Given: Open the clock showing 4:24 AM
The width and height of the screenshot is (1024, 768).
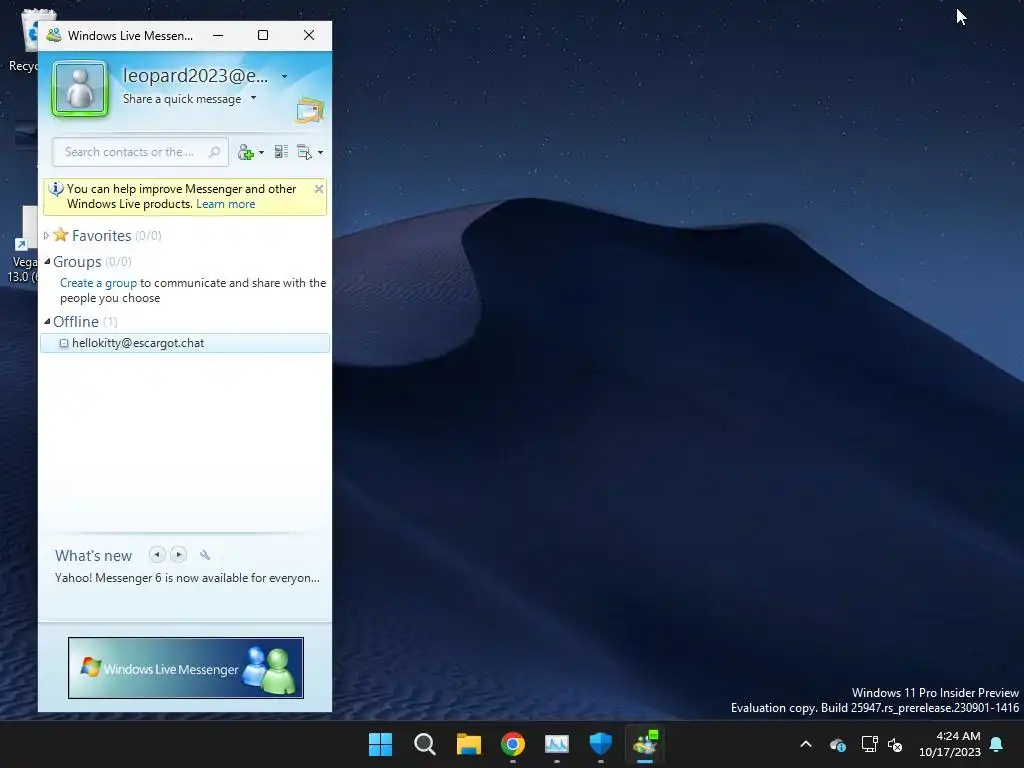Looking at the screenshot, I should (x=950, y=744).
